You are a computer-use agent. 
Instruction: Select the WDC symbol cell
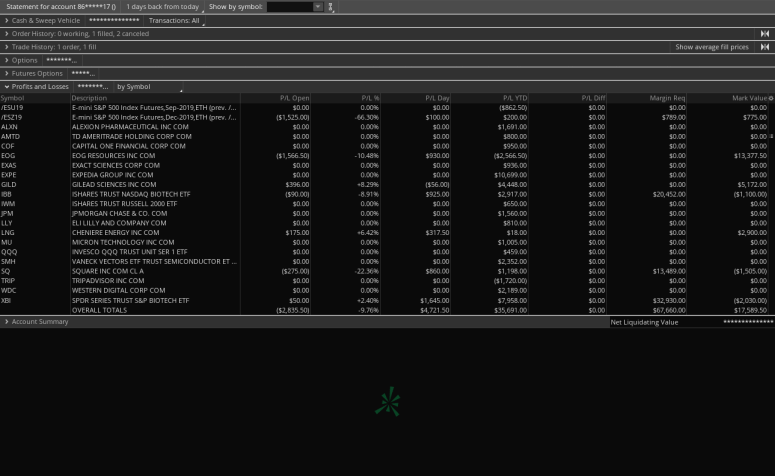[x=9, y=291]
